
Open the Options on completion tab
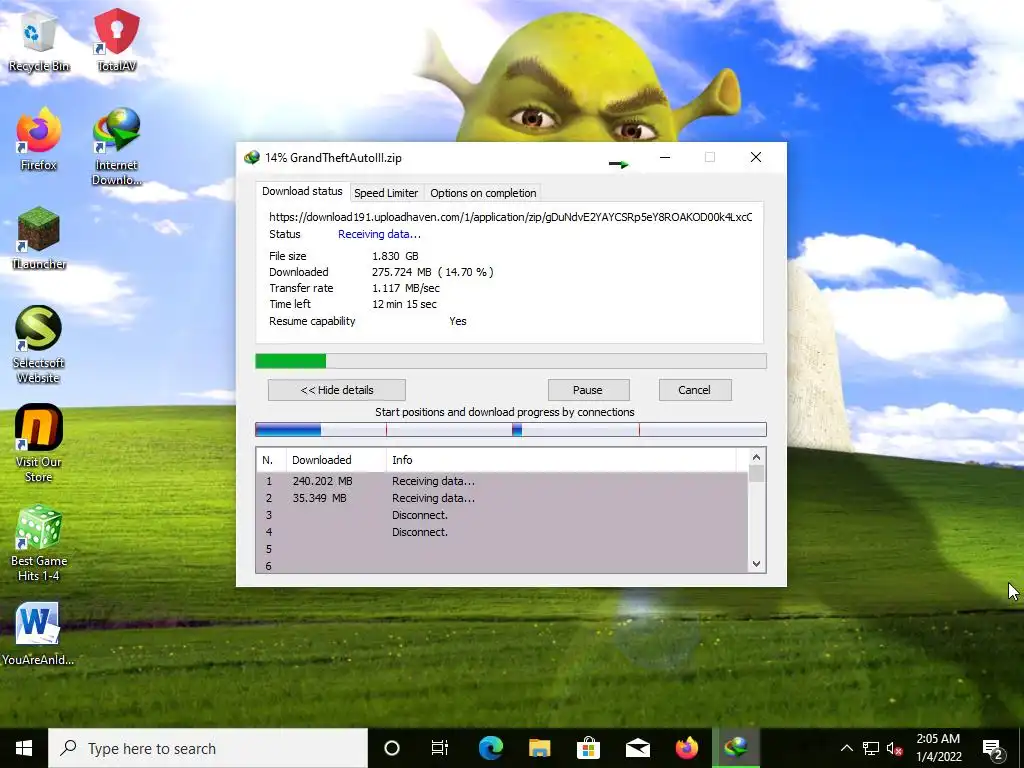pos(483,193)
